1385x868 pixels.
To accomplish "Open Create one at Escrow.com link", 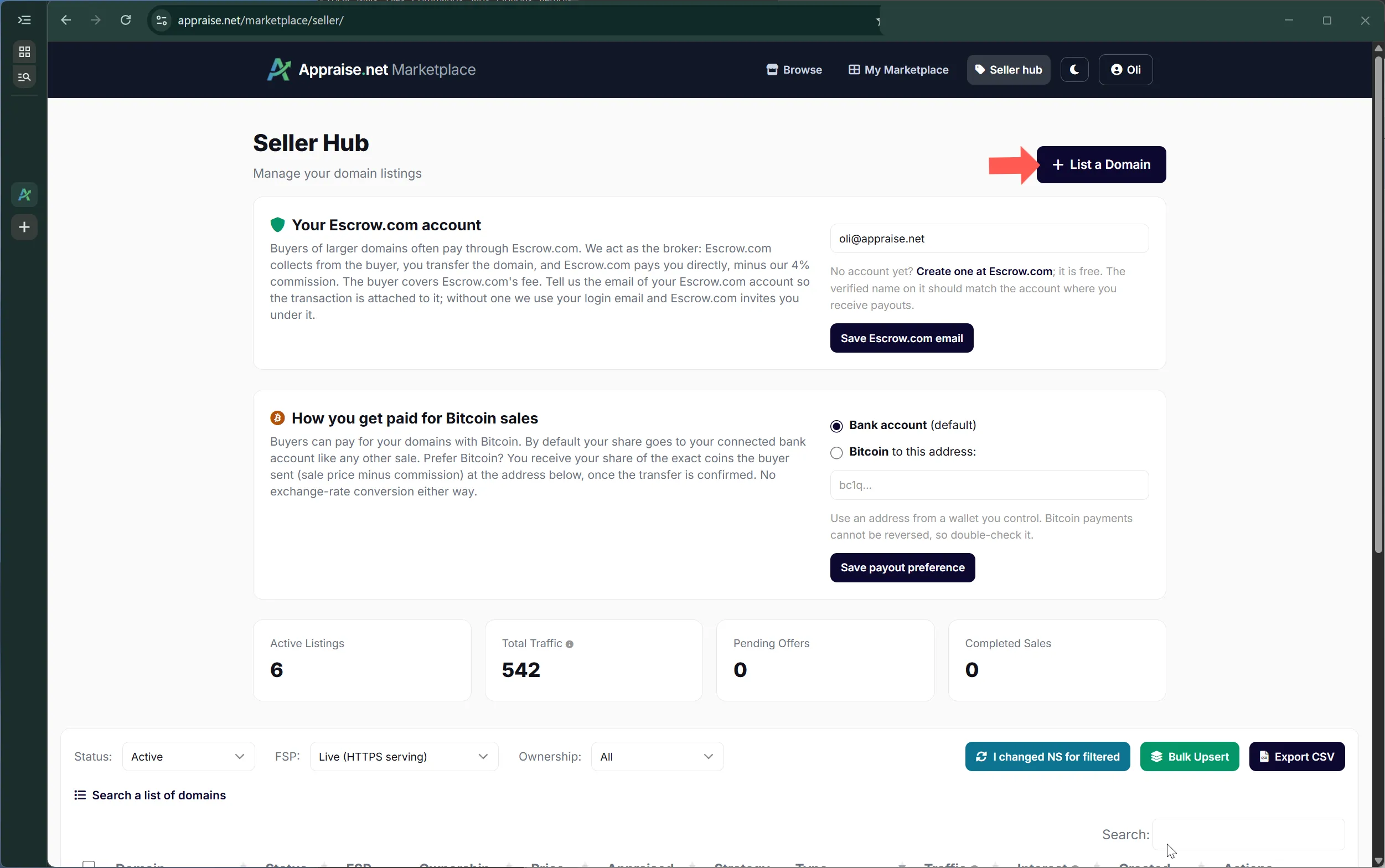I will click(x=984, y=271).
